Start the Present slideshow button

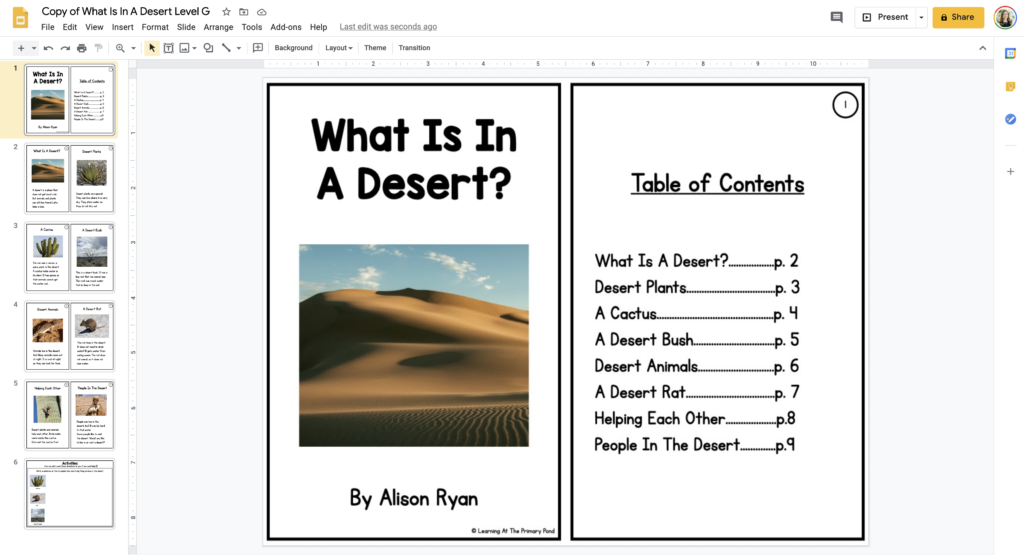[886, 17]
